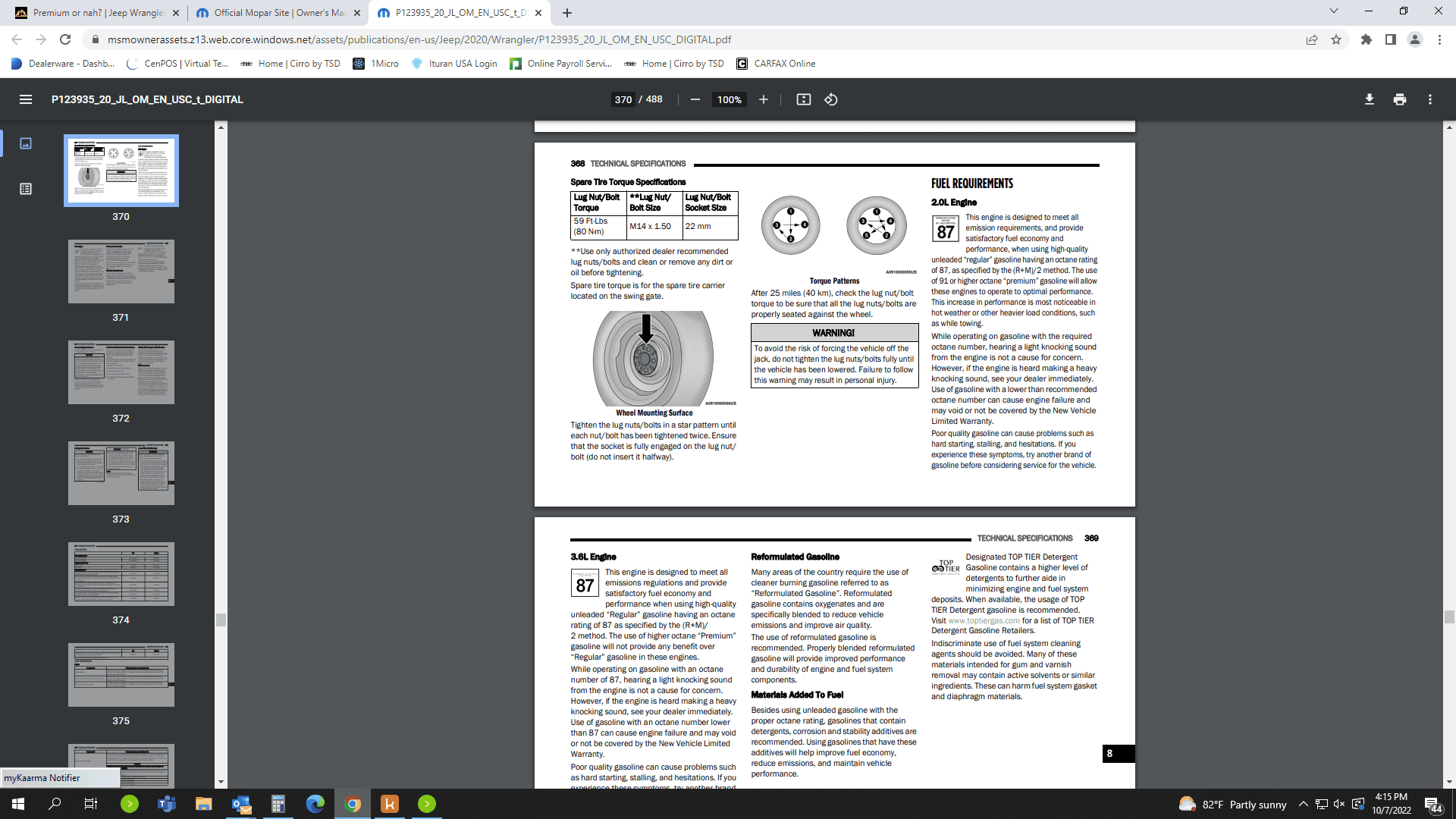Toggle the browser side panel
Screen dimensions: 1456x819
1391,39
